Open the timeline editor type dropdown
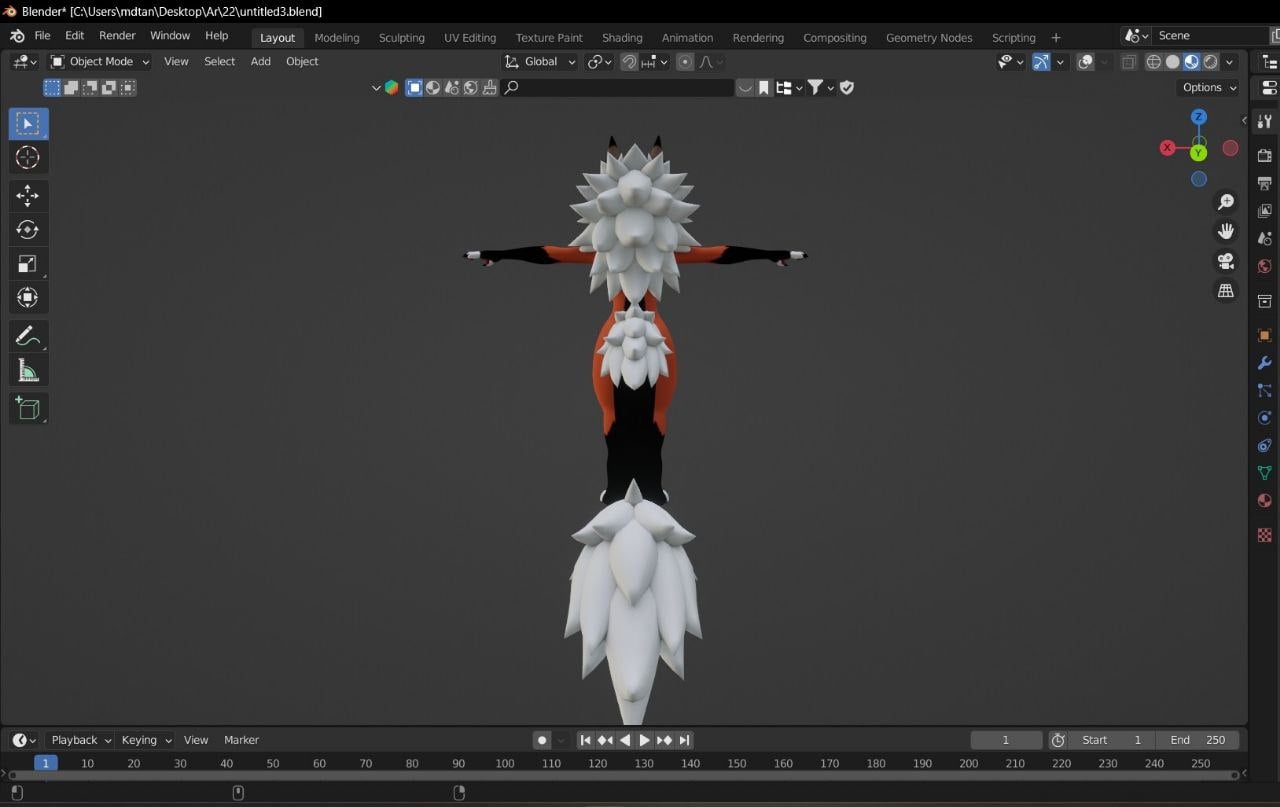Image resolution: width=1280 pixels, height=807 pixels. coord(24,740)
